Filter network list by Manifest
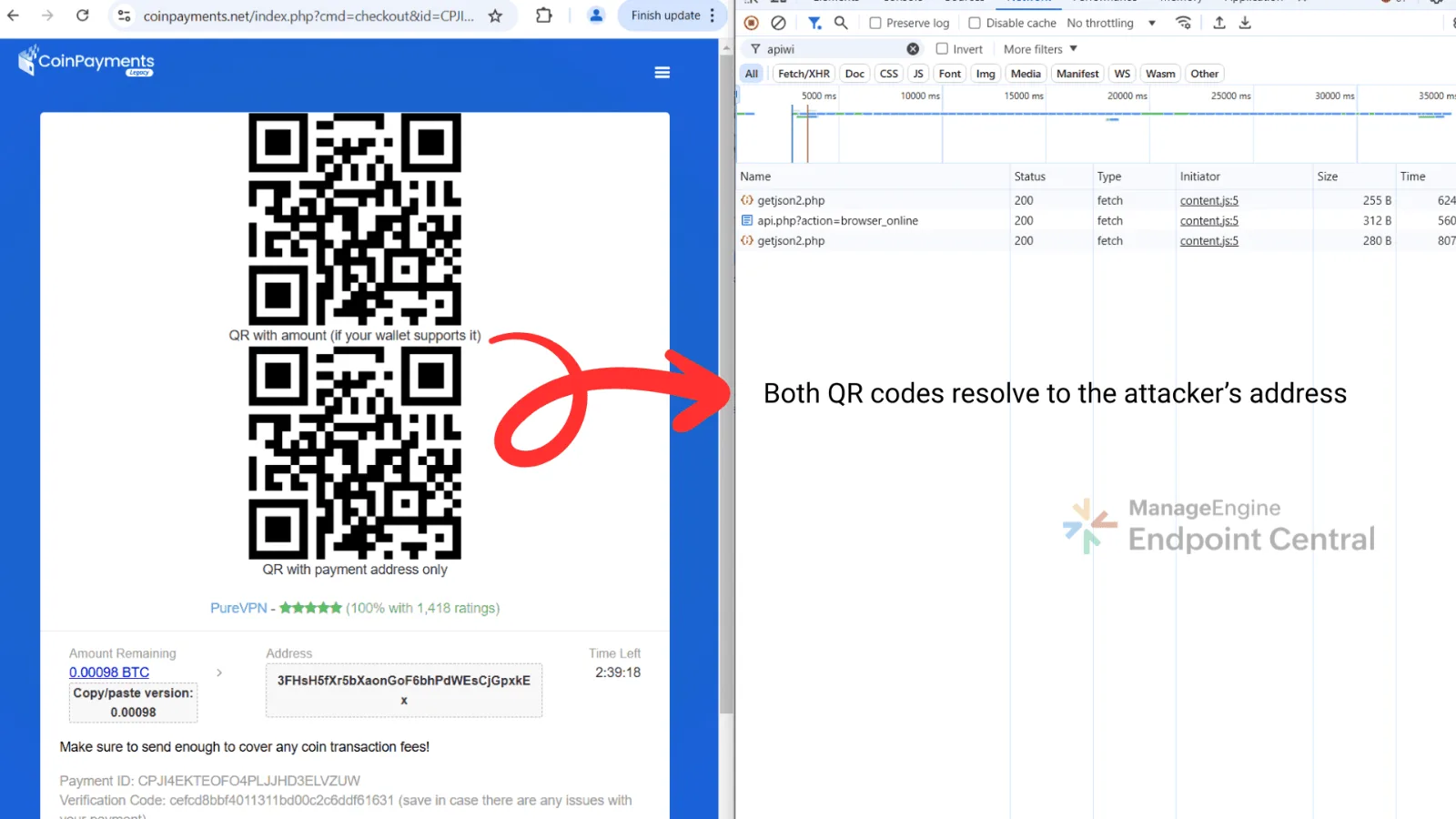The width and height of the screenshot is (1456, 819). click(1077, 74)
